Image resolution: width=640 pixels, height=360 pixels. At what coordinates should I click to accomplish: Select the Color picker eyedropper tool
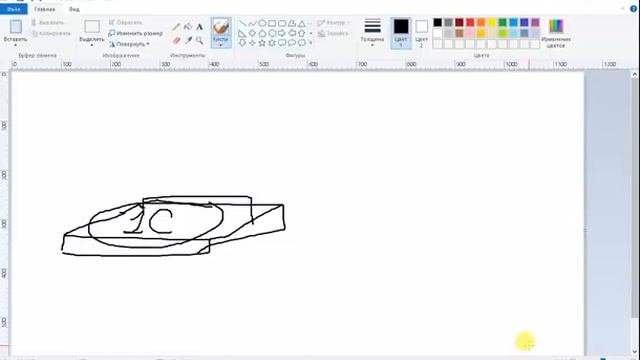[x=188, y=40]
